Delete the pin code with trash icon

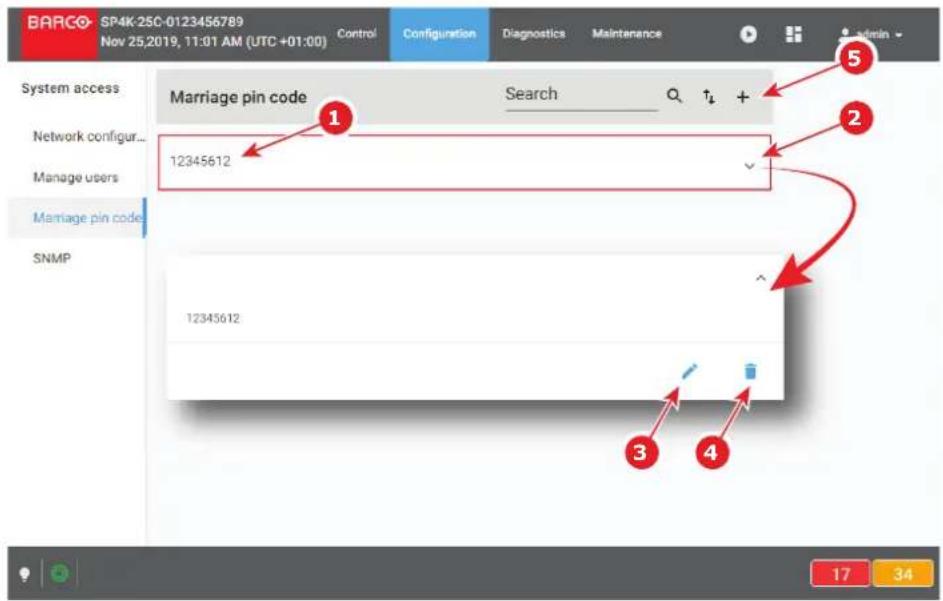pyautogui.click(x=750, y=371)
